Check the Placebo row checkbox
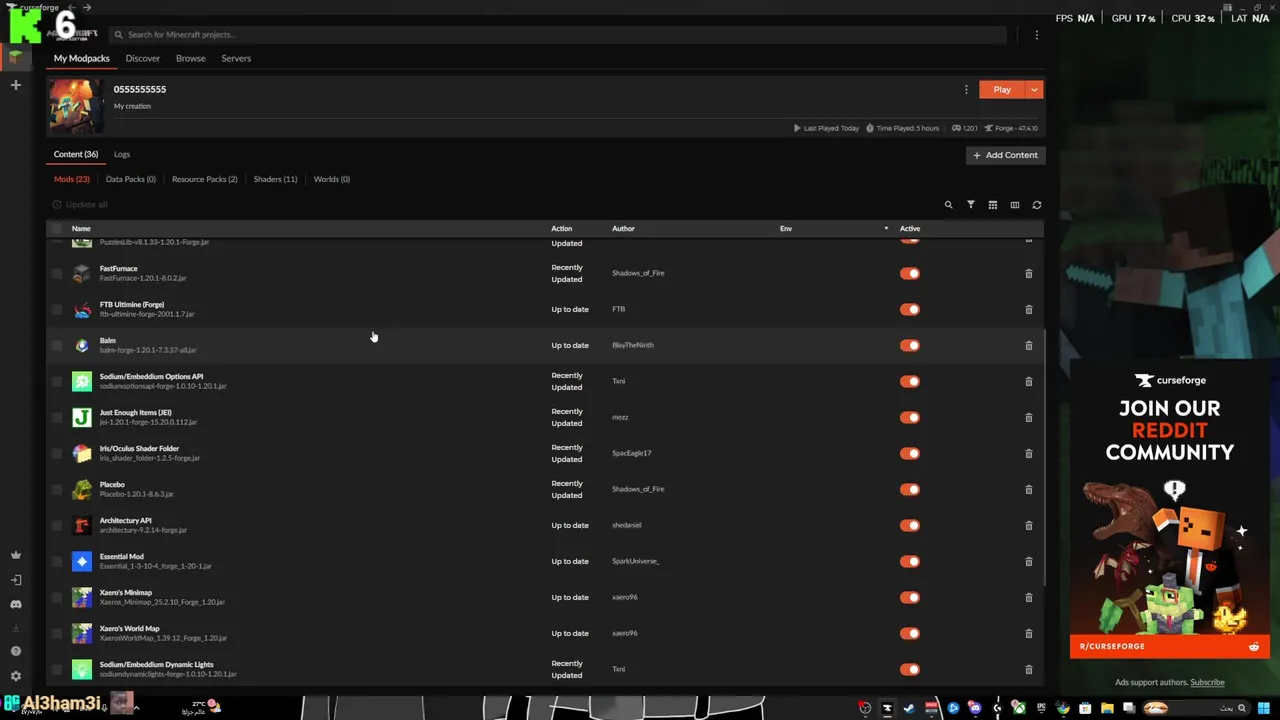 click(56, 489)
